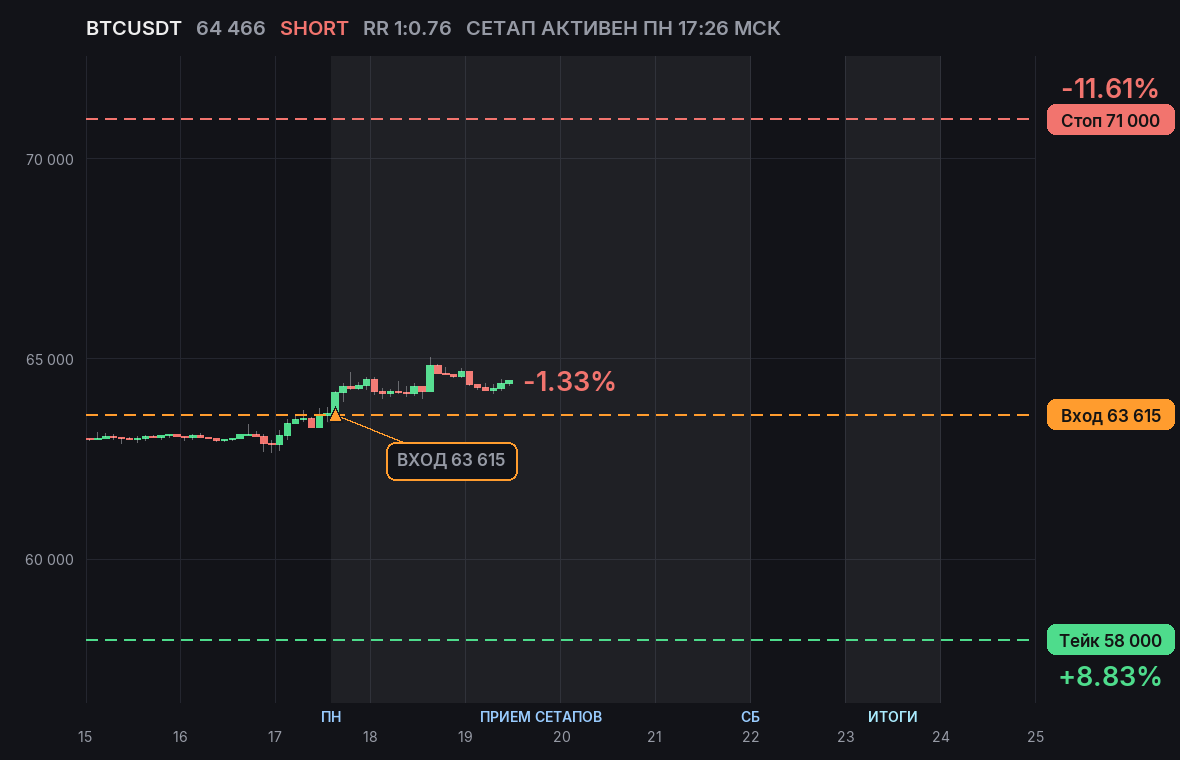Click the Стоп 71 000 red label
The height and width of the screenshot is (760, 1180).
(1110, 120)
